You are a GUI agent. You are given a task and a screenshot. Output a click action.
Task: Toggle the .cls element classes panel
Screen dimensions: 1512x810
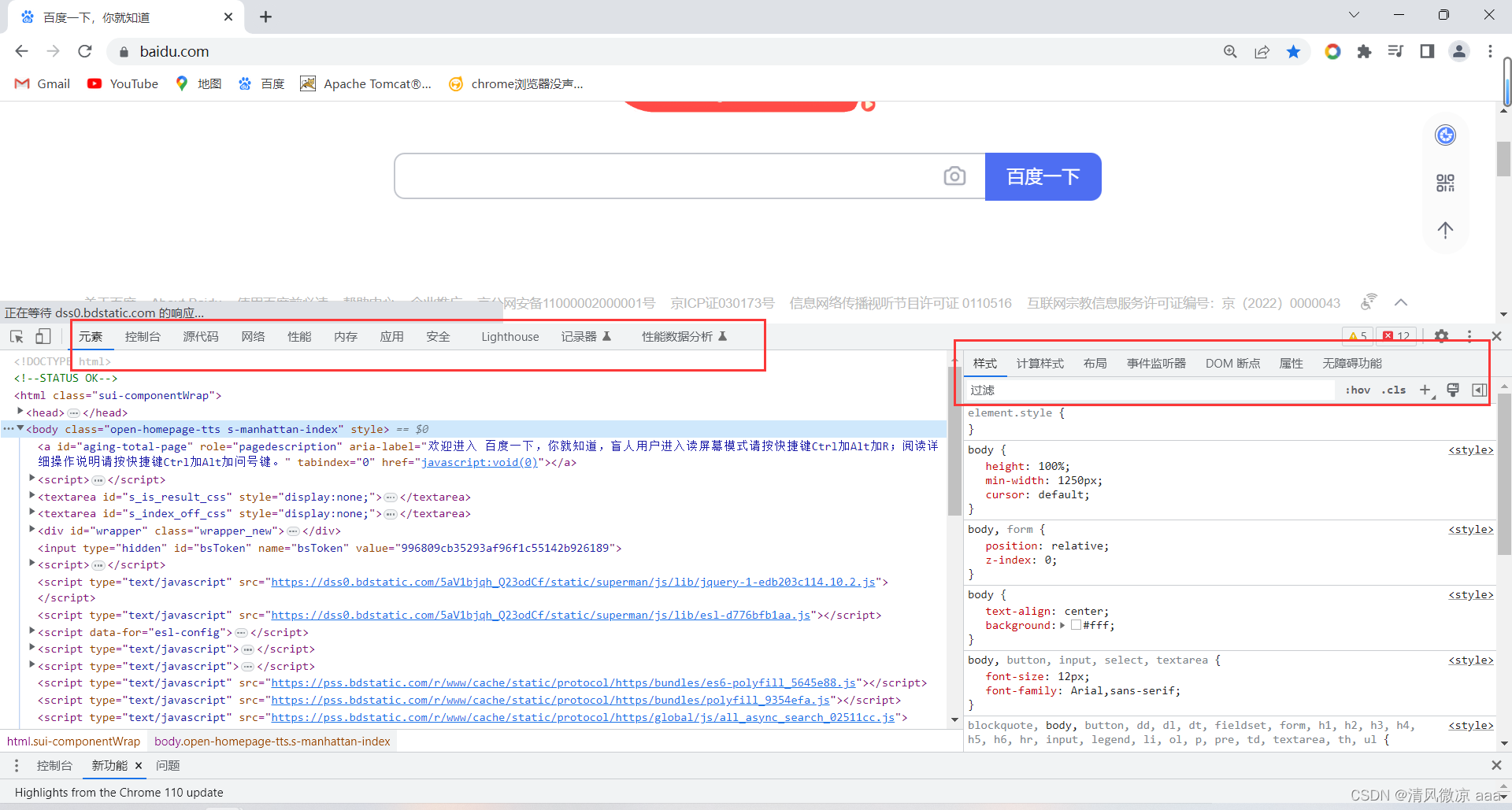click(x=1394, y=390)
